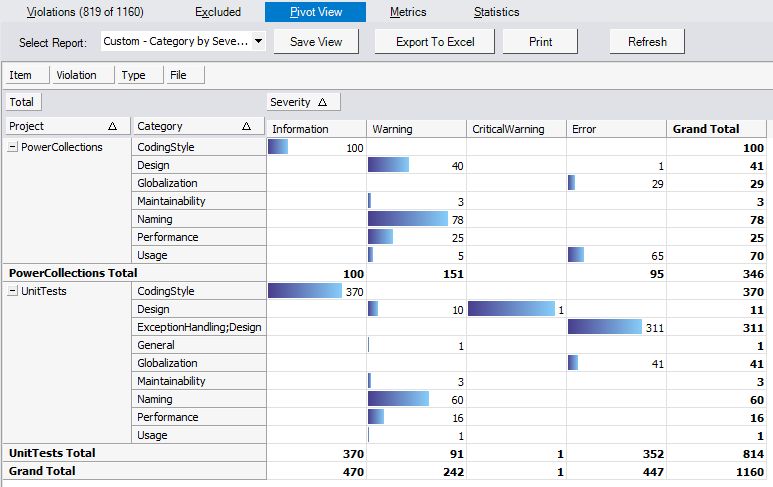Refresh the pivot view

647,41
